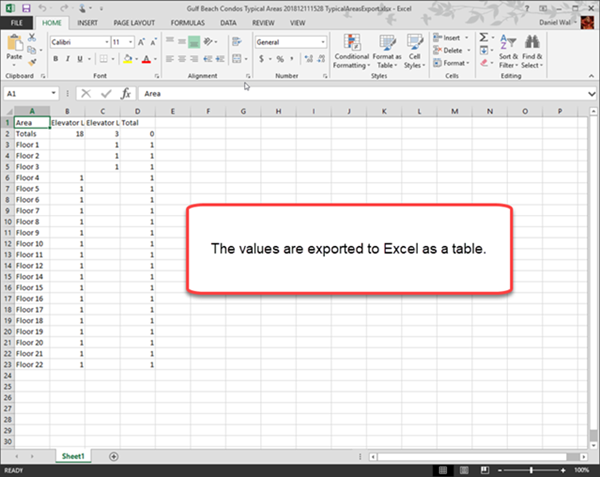Click the Clear eraser icon
The height and width of the screenshot is (477, 600).
pos(484,63)
